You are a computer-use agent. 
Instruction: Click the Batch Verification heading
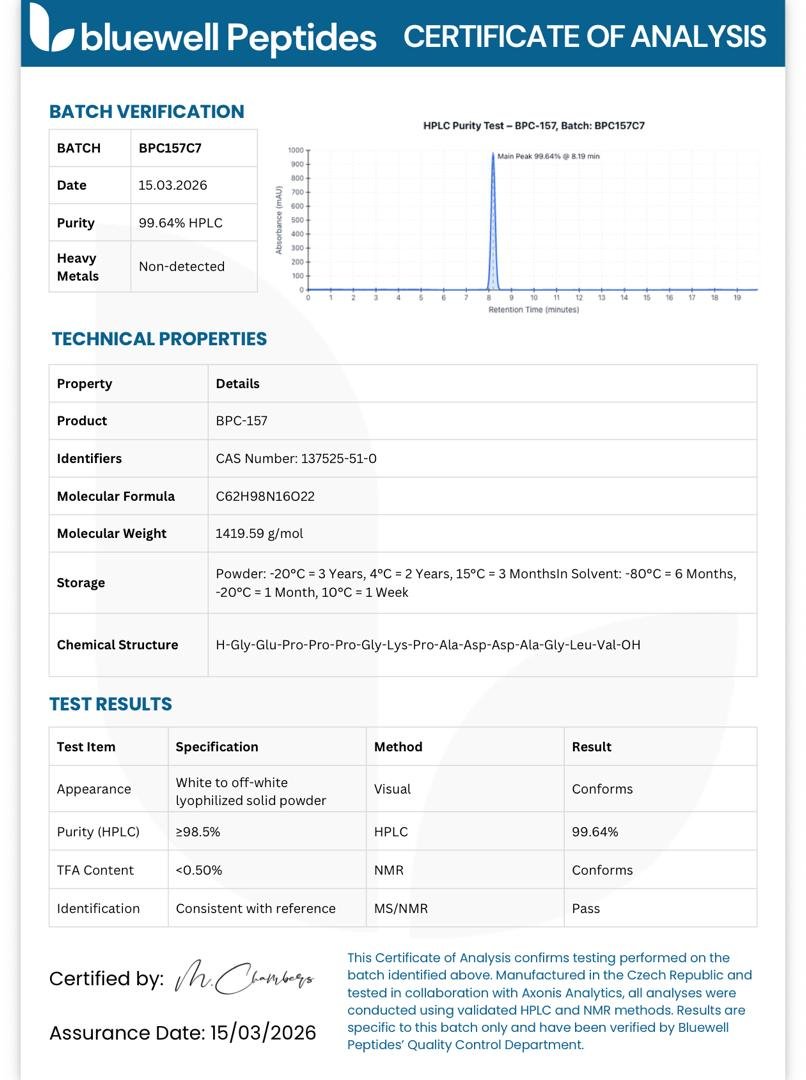click(147, 112)
